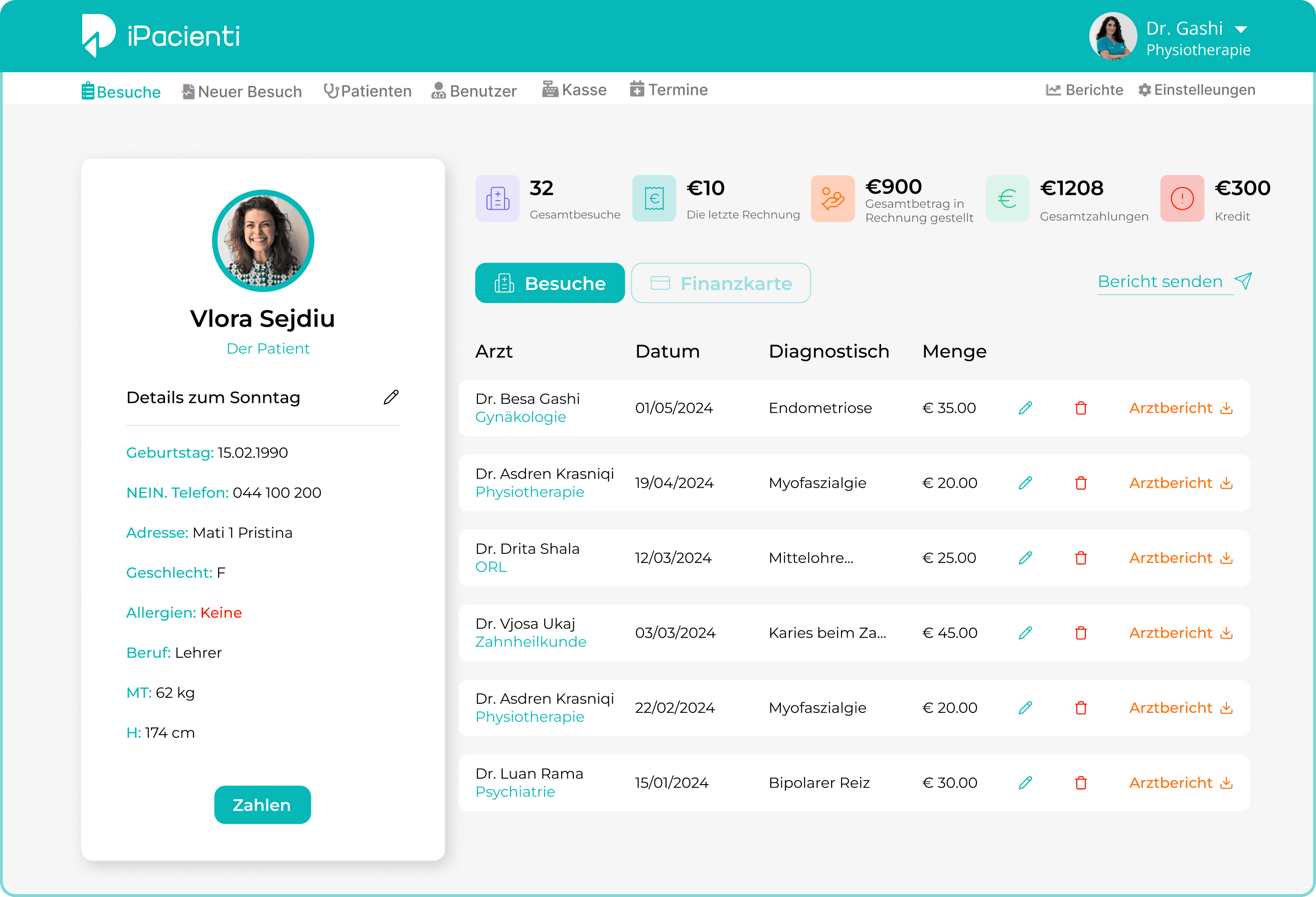
Task: Edit the Endometriose visit with pencil icon
Action: [1025, 408]
